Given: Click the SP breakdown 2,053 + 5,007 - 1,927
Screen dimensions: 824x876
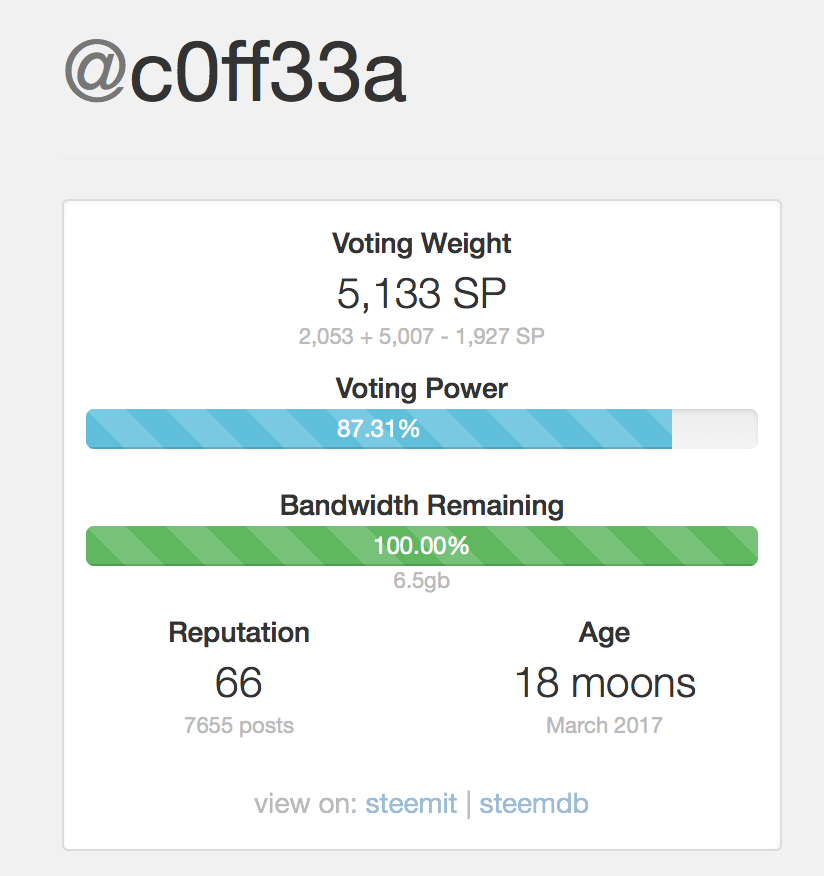Looking at the screenshot, I should [x=421, y=336].
